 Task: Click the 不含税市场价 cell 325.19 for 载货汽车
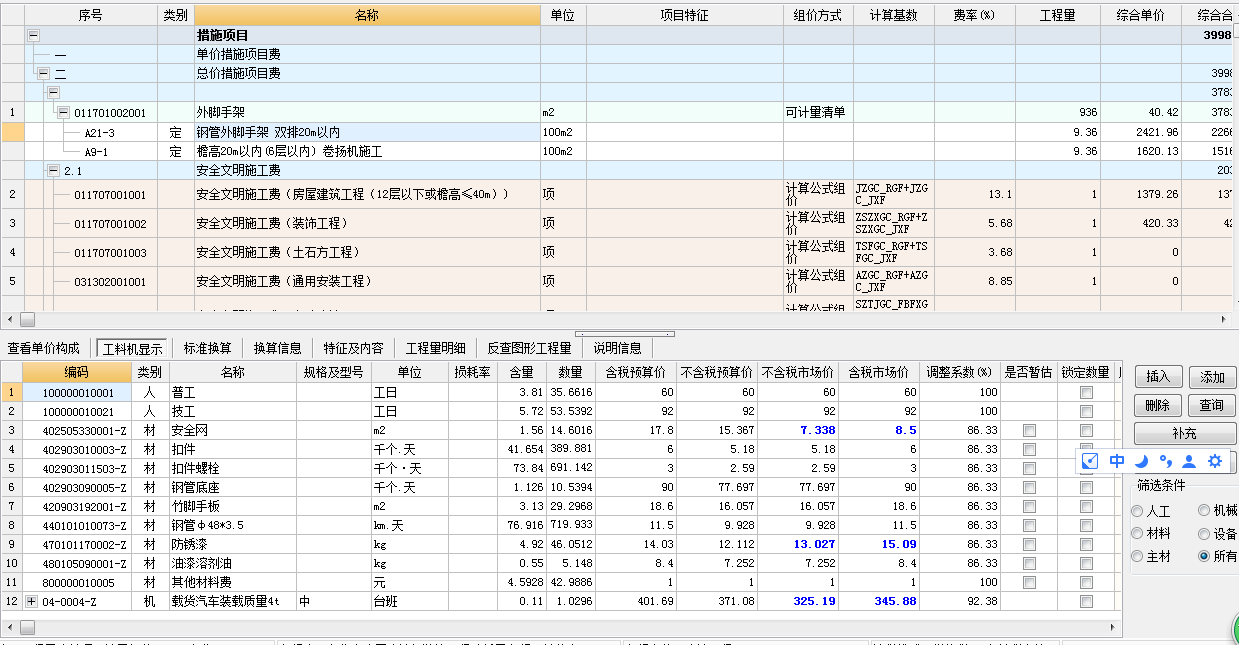[797, 601]
